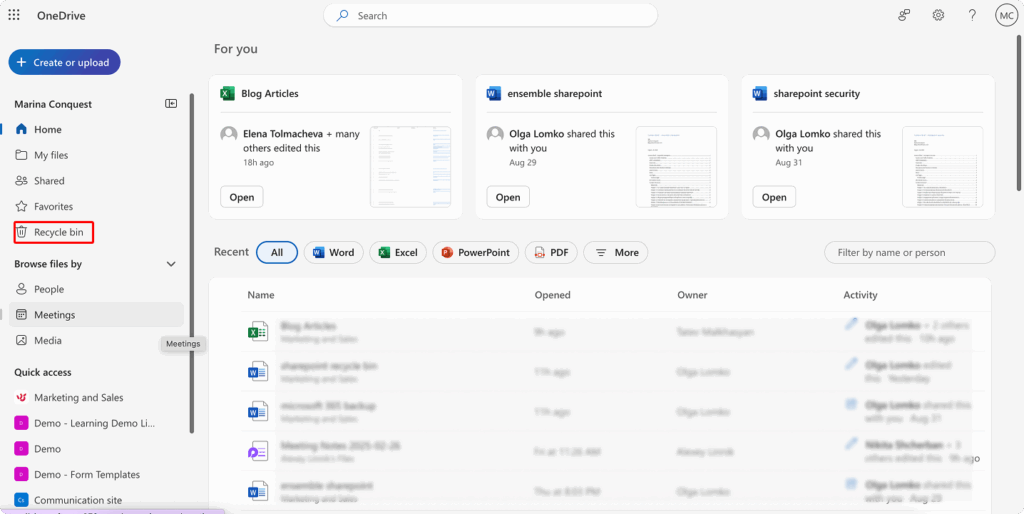The width and height of the screenshot is (1024, 514).
Task: Filter recent files by PDF
Action: tap(551, 252)
